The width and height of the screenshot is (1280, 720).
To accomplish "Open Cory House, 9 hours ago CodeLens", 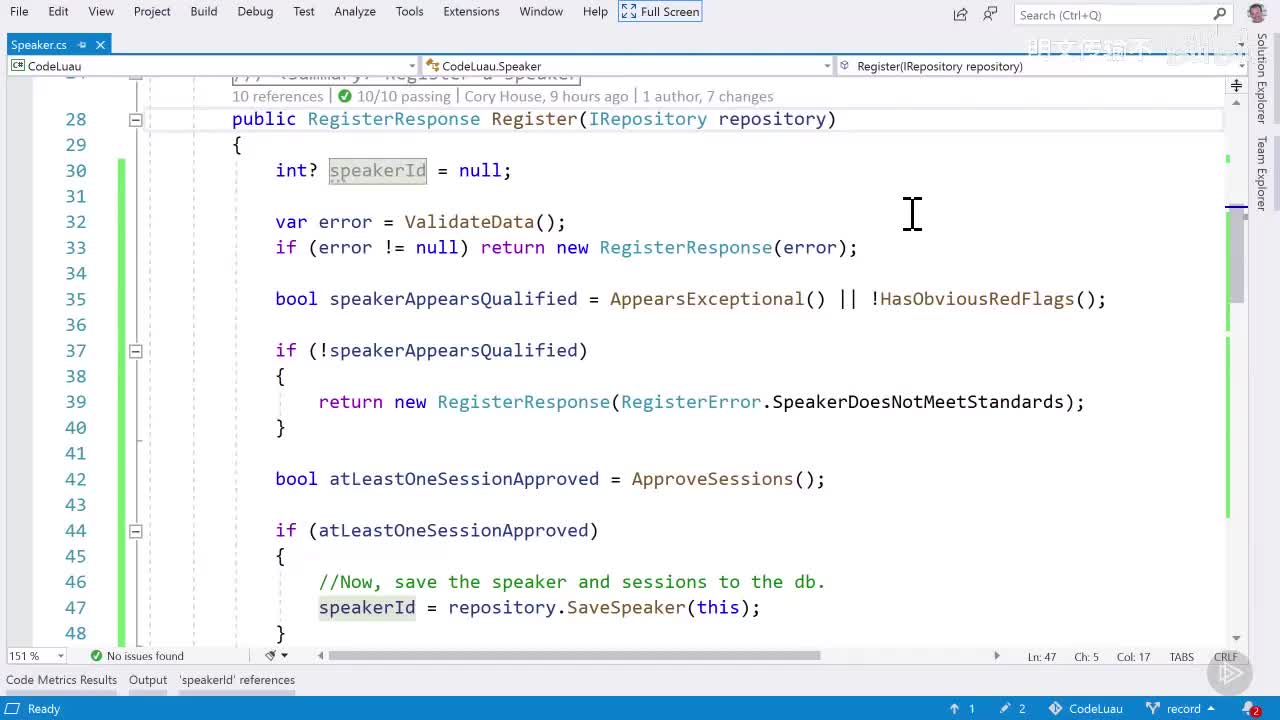I will [x=546, y=96].
